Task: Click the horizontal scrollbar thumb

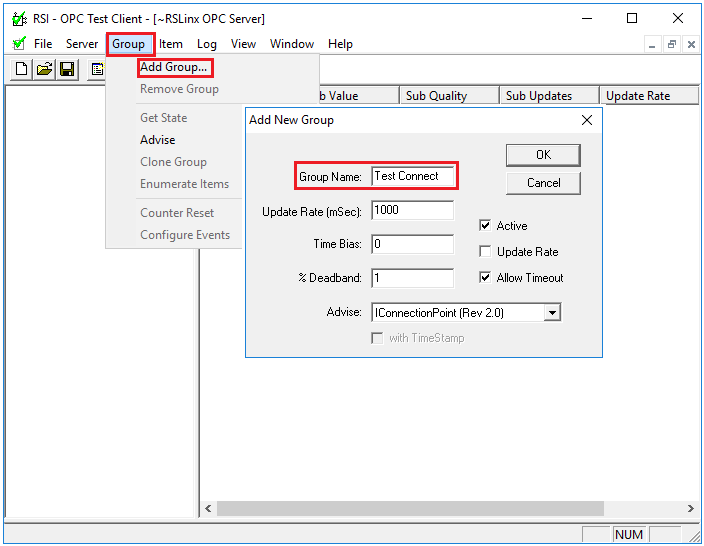Action: [x=410, y=508]
